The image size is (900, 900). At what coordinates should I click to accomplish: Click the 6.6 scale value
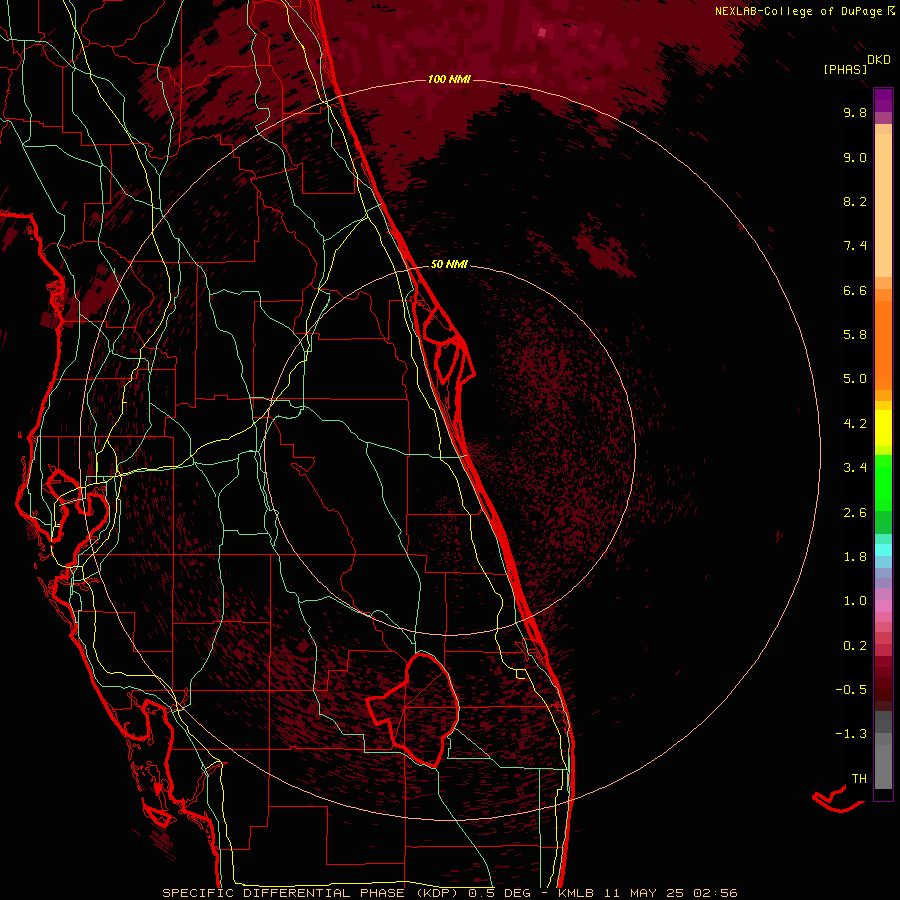855,290
